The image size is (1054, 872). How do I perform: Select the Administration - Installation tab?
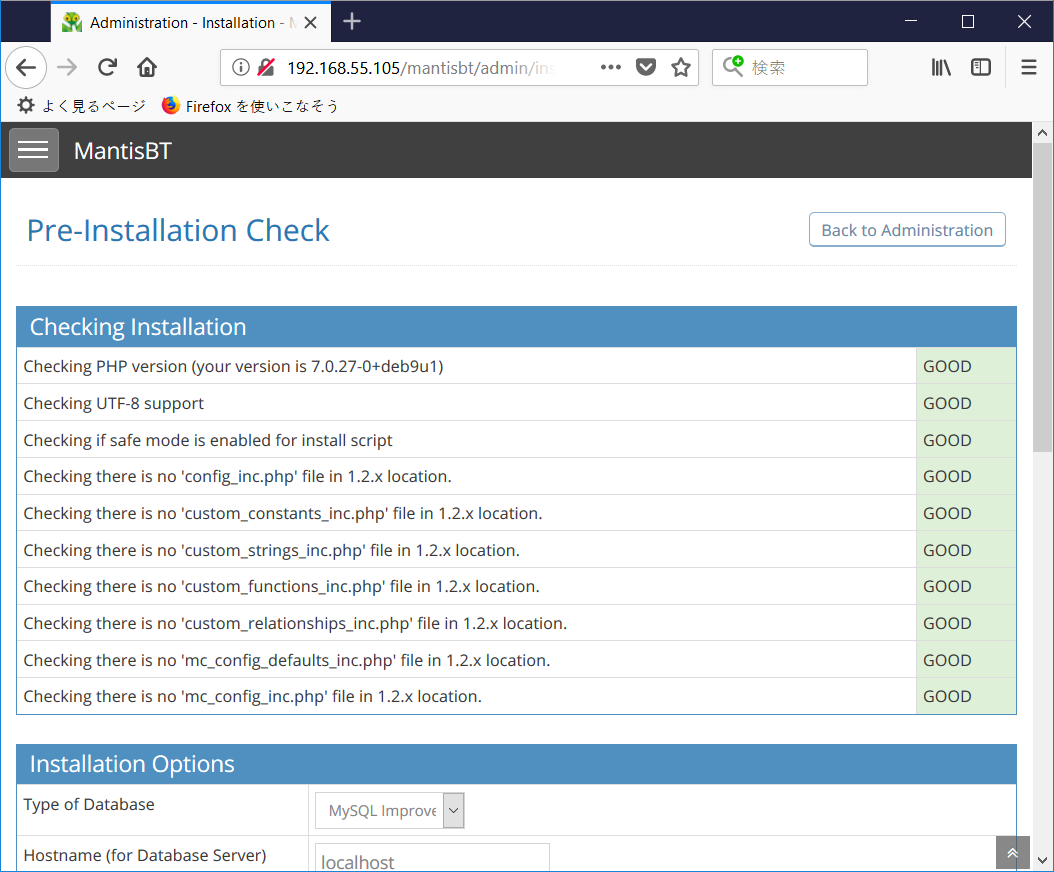(180, 21)
